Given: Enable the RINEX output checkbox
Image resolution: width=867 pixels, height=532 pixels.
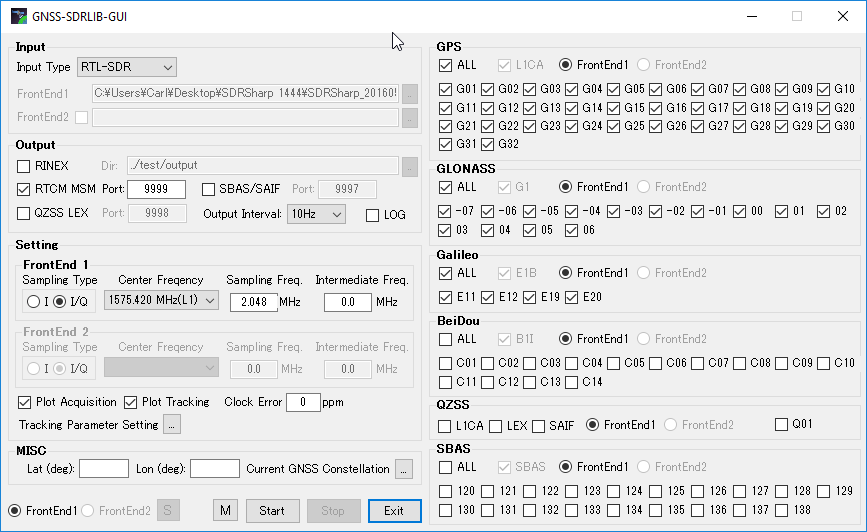Looking at the screenshot, I should [x=24, y=165].
